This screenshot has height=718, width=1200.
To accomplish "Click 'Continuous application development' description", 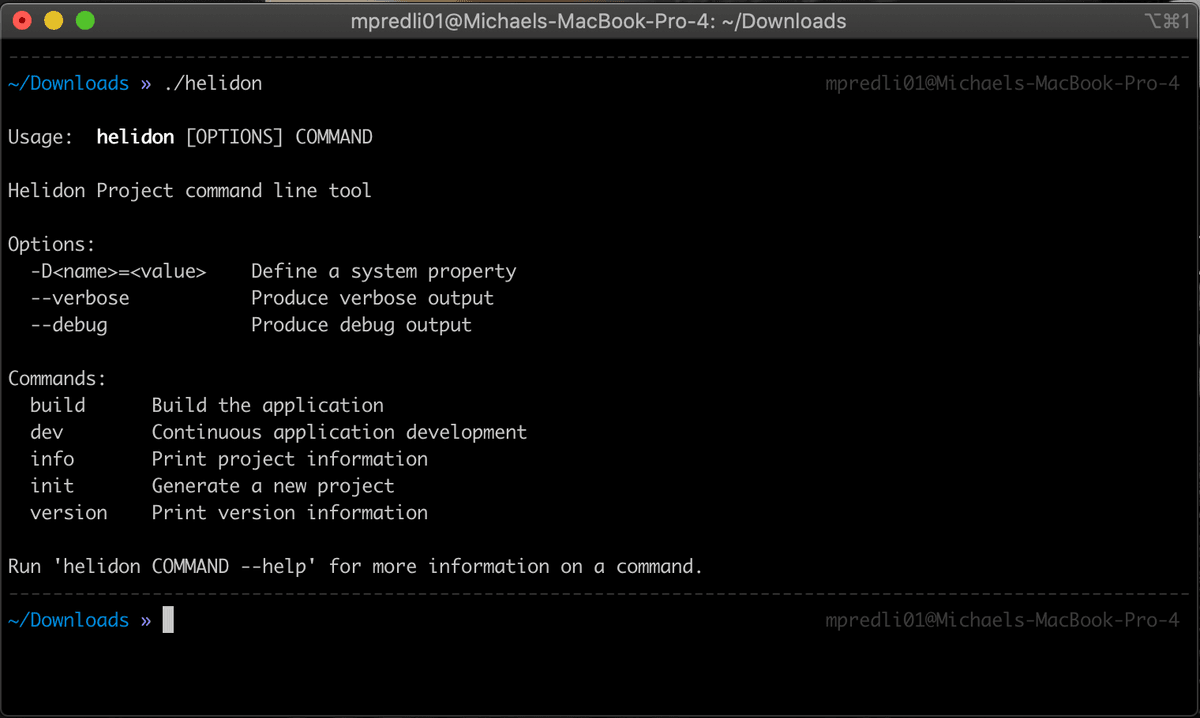I will pyautogui.click(x=339, y=432).
